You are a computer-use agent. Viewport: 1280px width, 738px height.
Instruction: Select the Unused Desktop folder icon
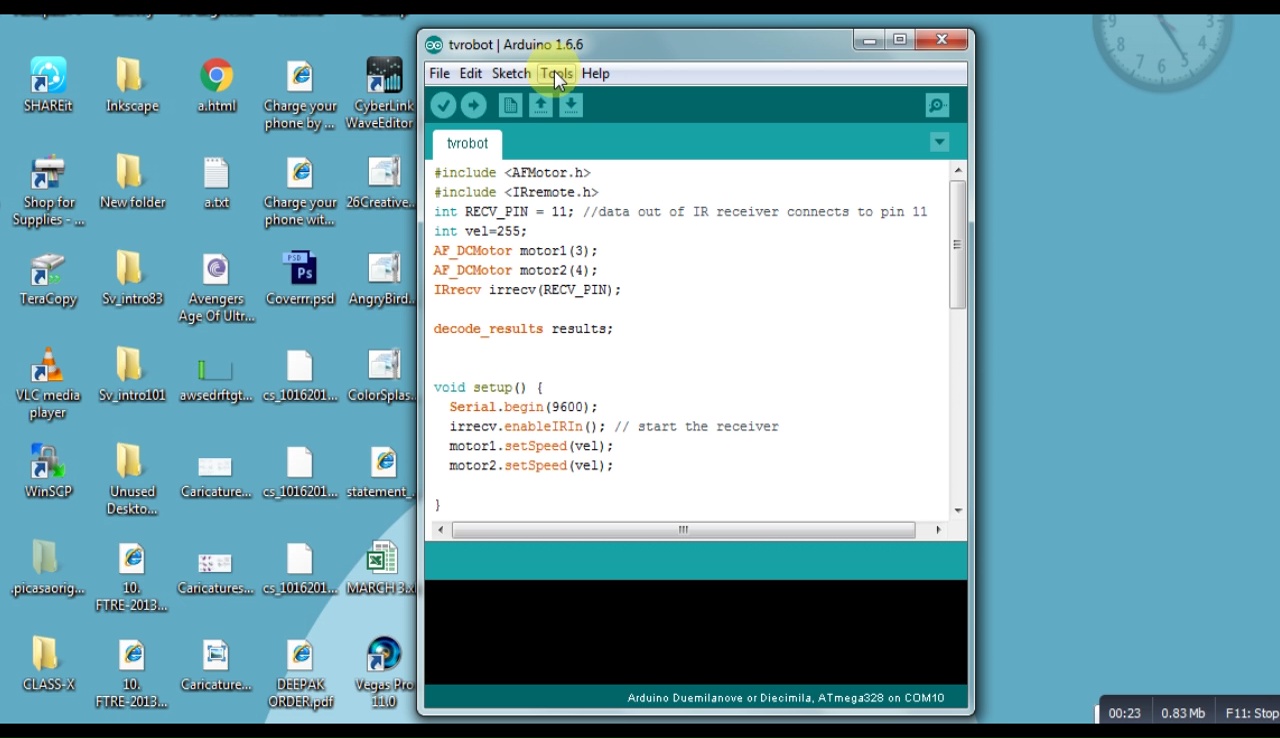(132, 480)
